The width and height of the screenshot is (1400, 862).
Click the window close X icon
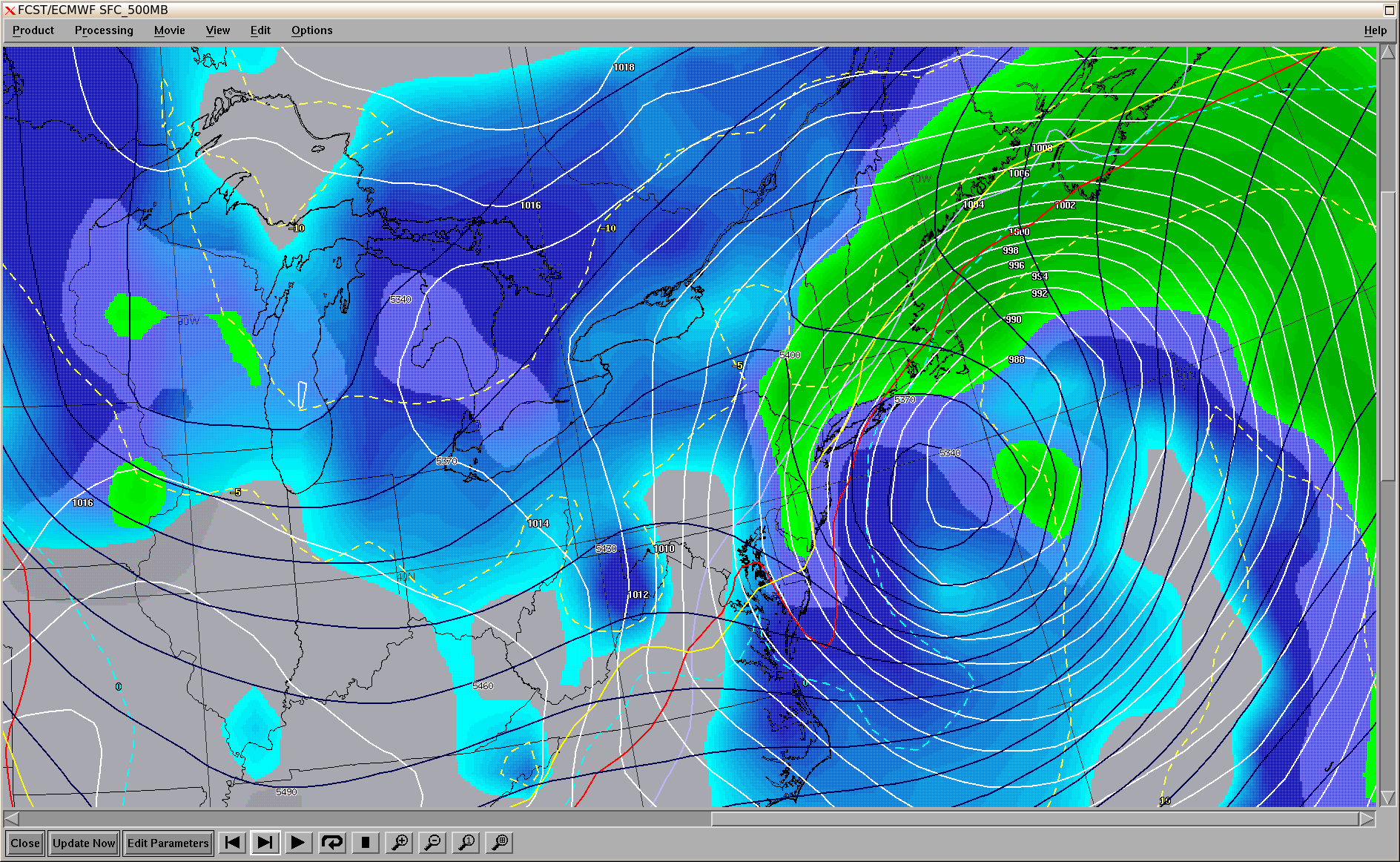click(x=10, y=10)
